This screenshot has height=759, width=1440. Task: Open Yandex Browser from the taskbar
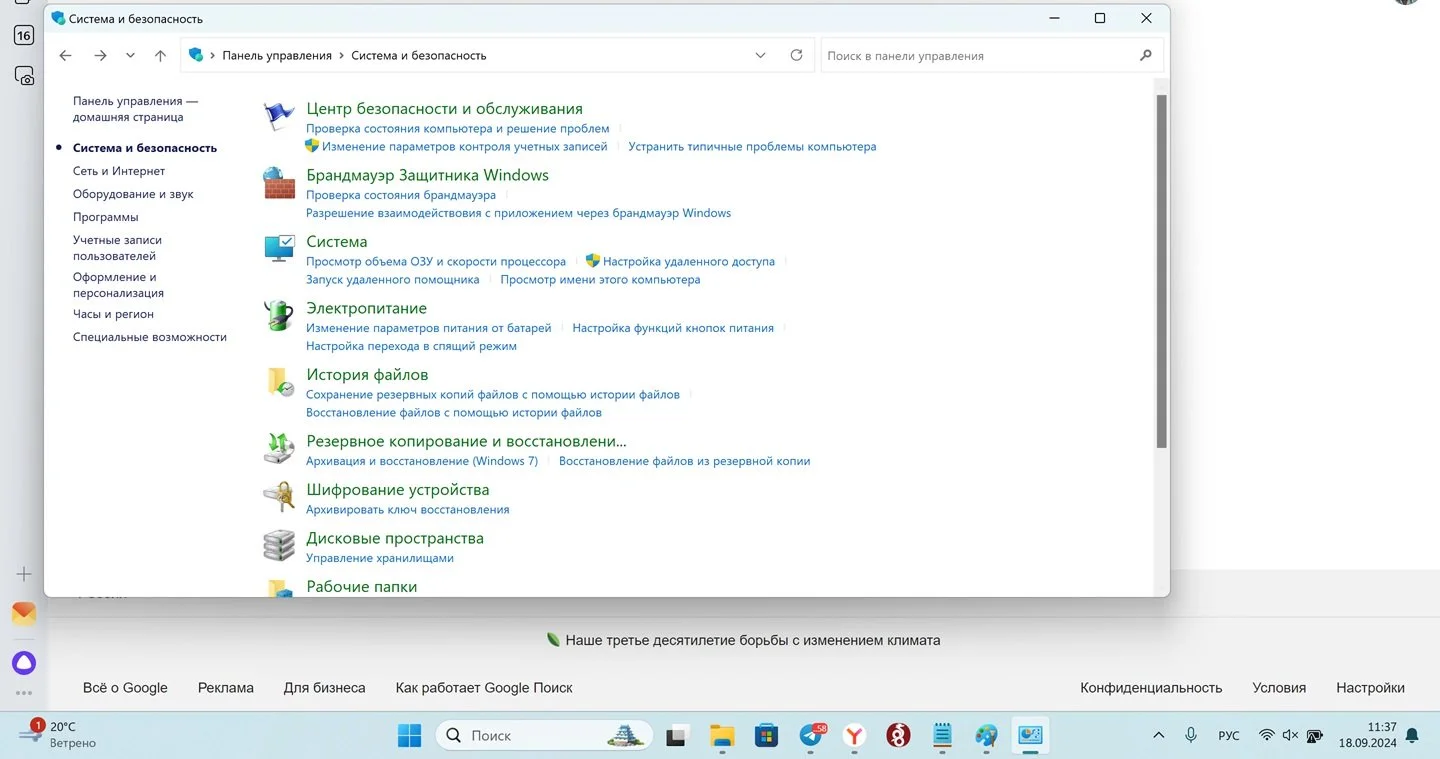(x=854, y=735)
